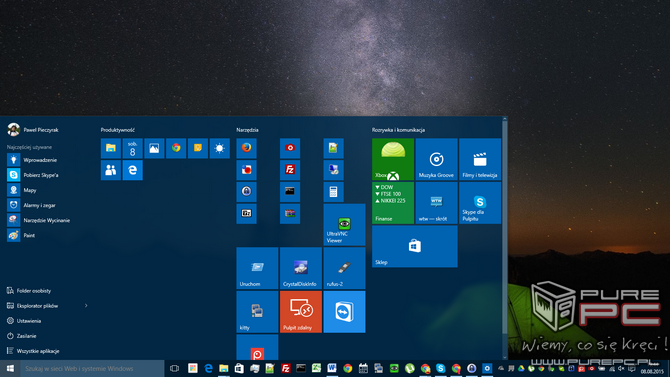Open the Sklep store tile
The width and height of the screenshot is (670, 377).
pyautogui.click(x=415, y=247)
